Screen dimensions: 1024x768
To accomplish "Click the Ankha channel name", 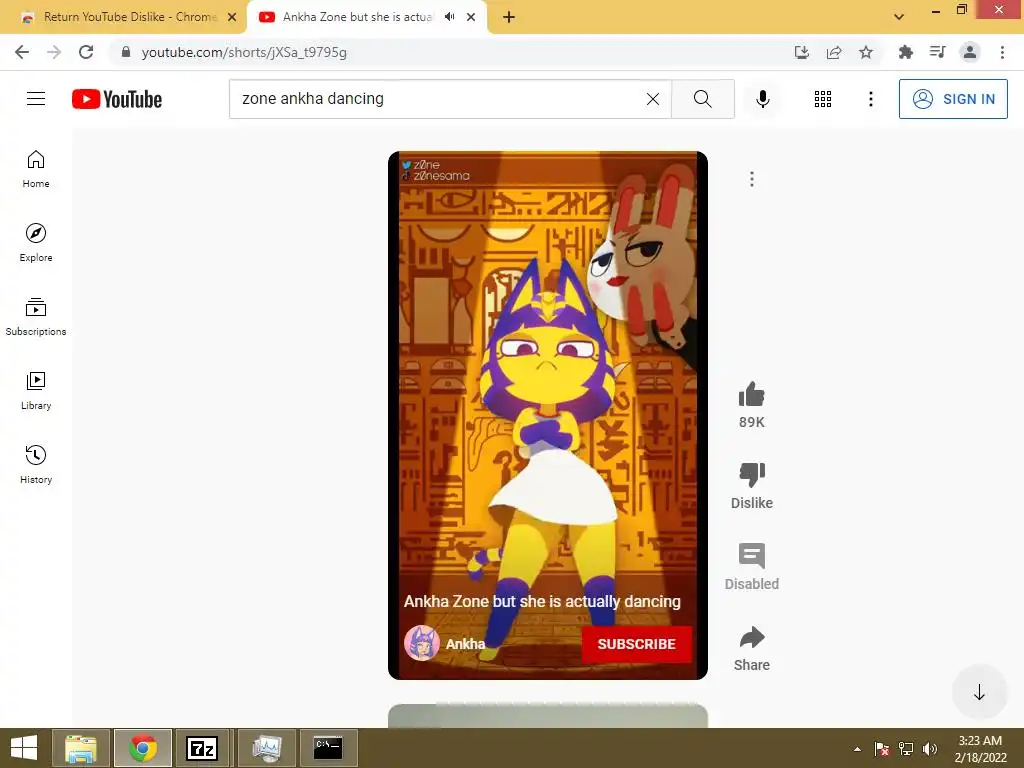I will (465, 644).
